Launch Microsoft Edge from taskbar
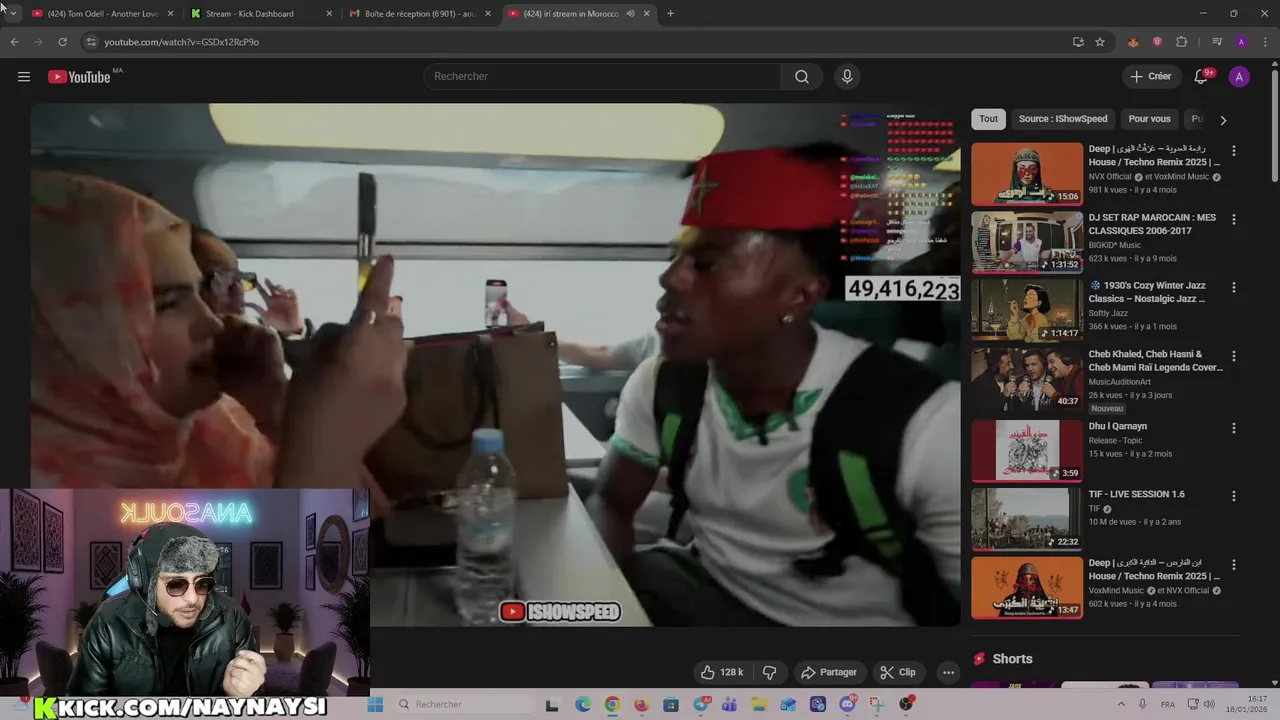The image size is (1280, 720). 583,704
